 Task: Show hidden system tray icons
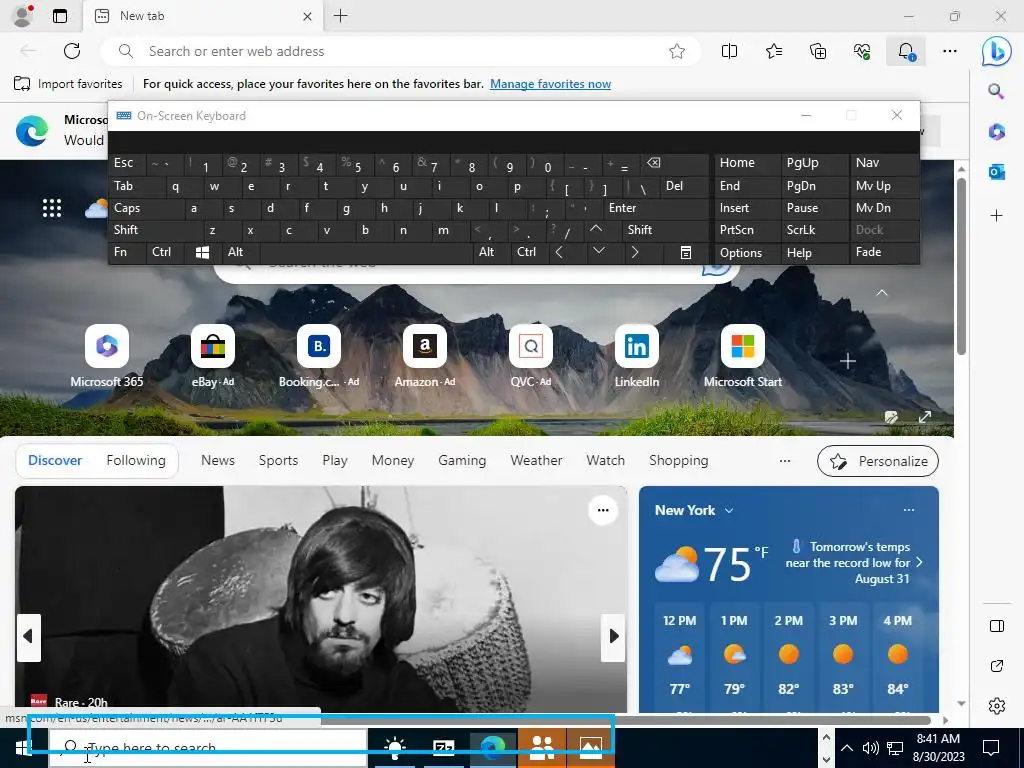pyautogui.click(x=846, y=748)
